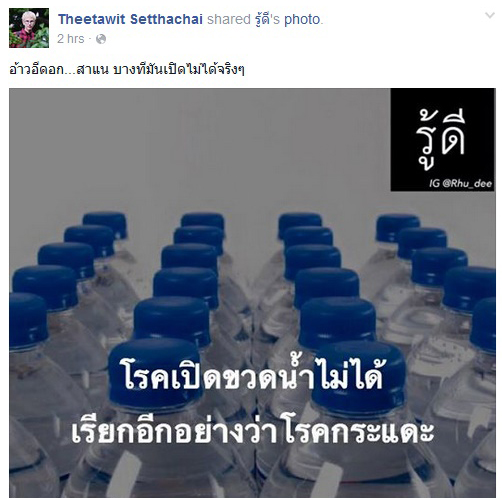Click the globe public privacy icon

point(101,39)
